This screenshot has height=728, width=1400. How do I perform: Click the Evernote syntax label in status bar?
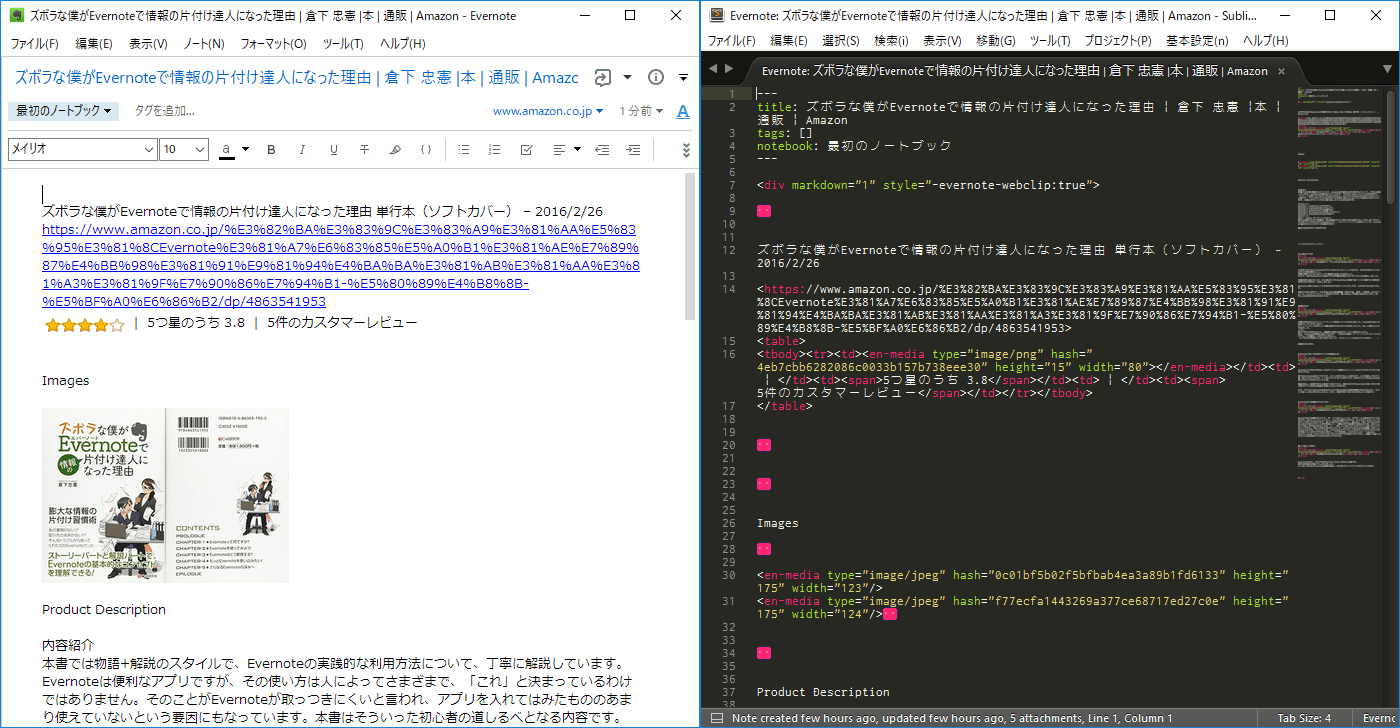(1379, 718)
